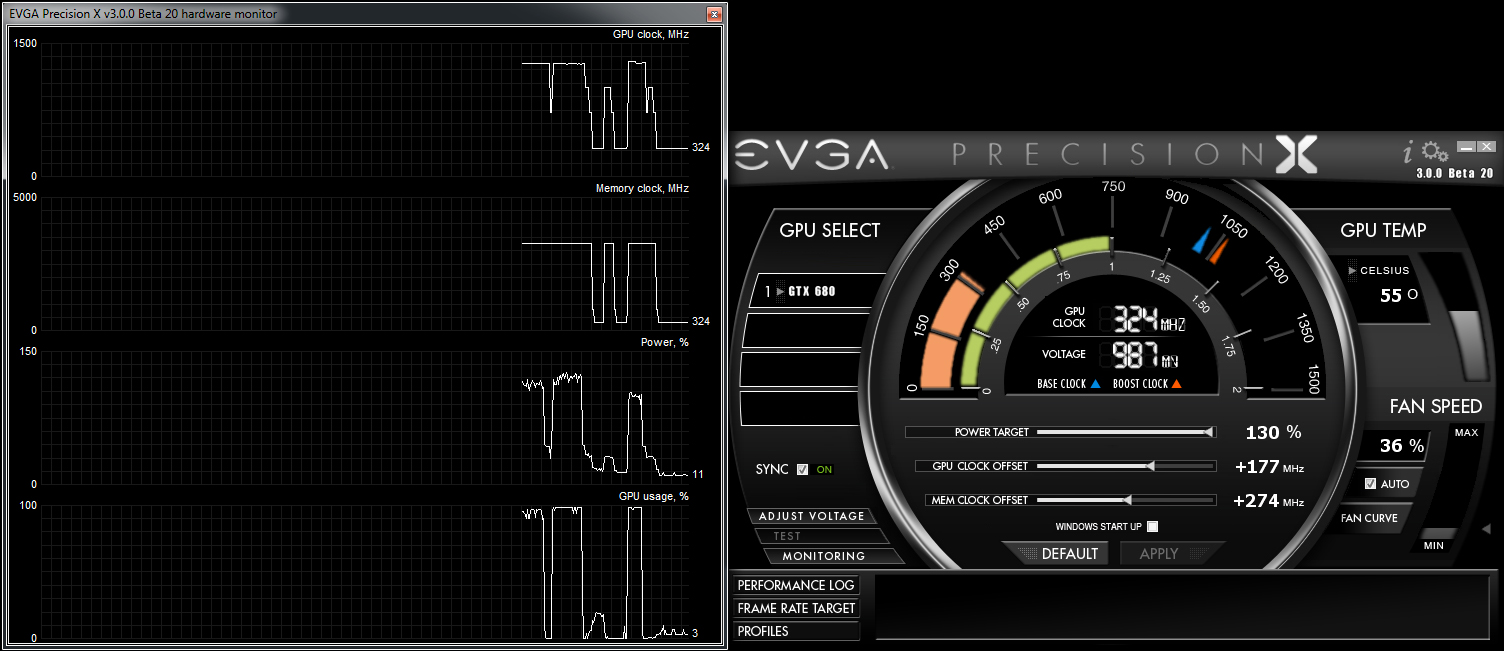Click the small arrow beside fan speed MIN
This screenshot has height=651, width=1504.
pyautogui.click(x=1486, y=528)
